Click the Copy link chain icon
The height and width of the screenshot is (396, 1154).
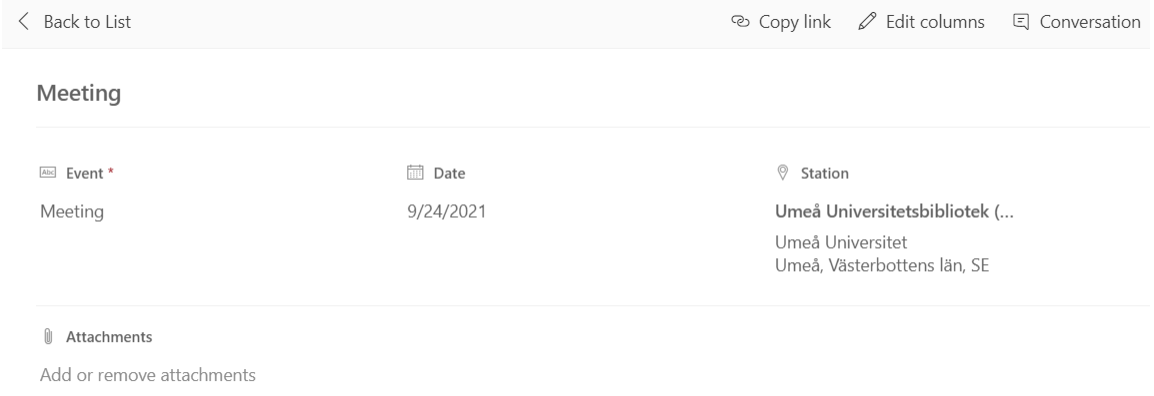[x=740, y=22]
